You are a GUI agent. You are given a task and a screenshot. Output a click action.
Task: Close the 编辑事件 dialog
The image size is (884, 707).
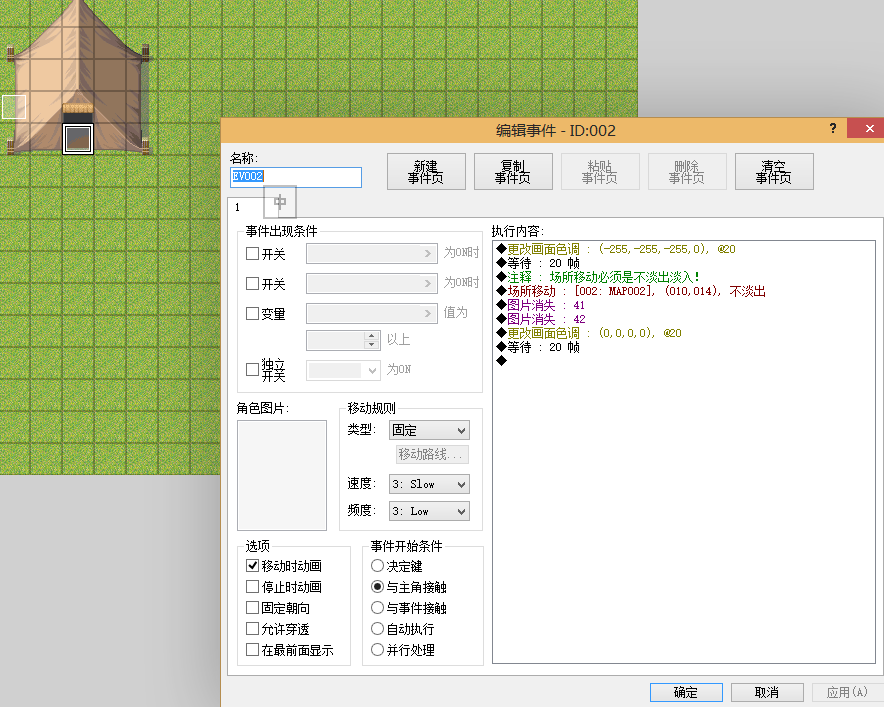coord(869,129)
